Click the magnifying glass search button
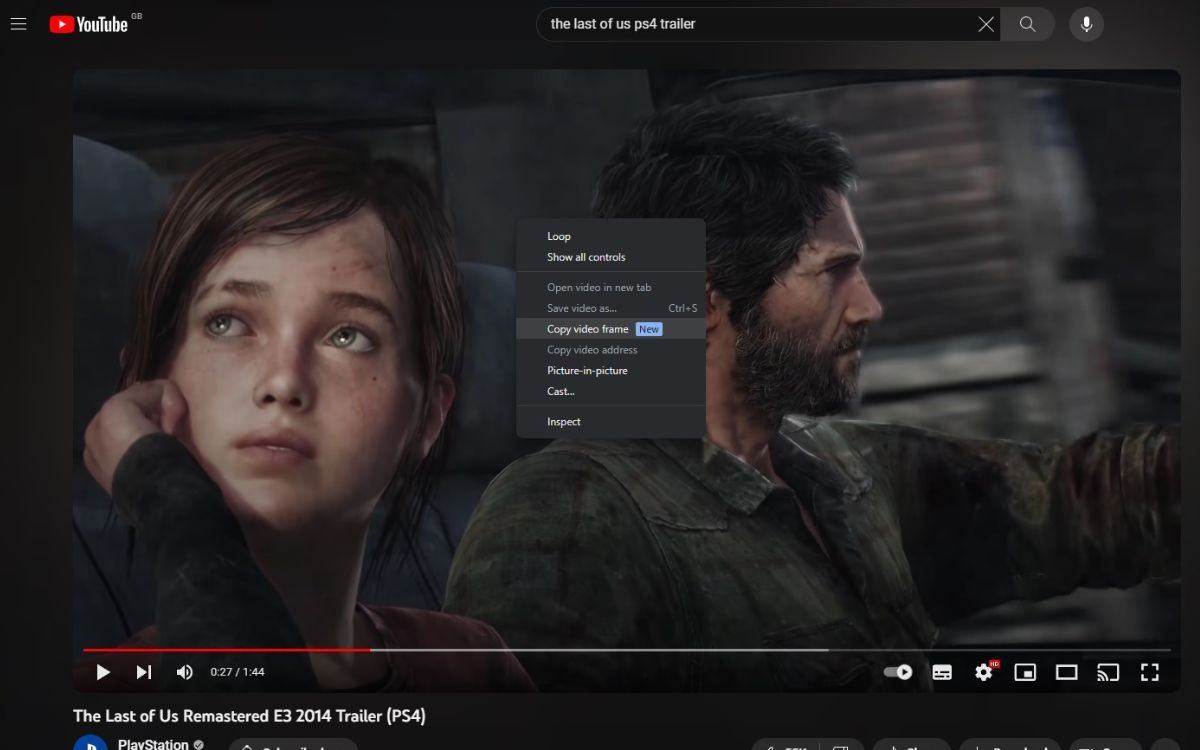This screenshot has height=750, width=1200. 1027,24
